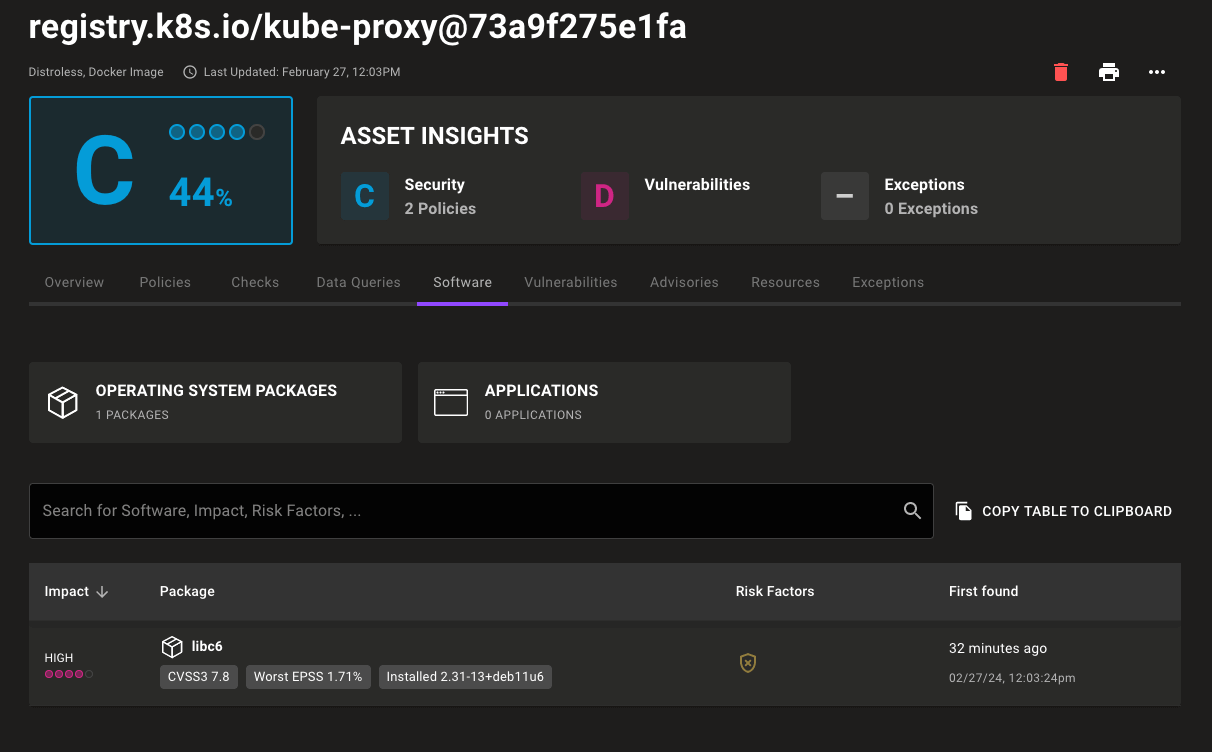The width and height of the screenshot is (1212, 752).
Task: Click the search magnifier icon
Action: [912, 510]
